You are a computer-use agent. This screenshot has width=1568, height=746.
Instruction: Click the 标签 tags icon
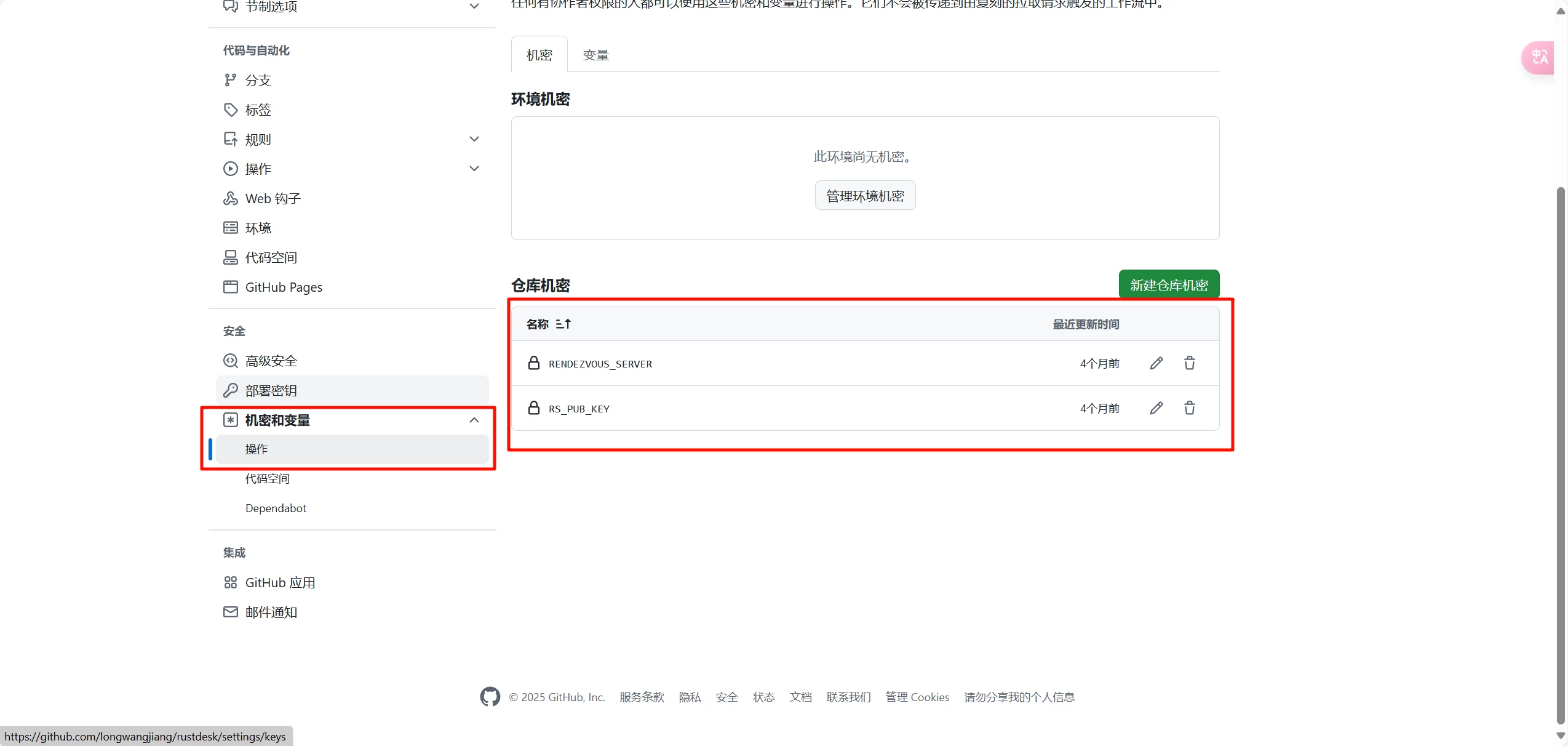(230, 110)
